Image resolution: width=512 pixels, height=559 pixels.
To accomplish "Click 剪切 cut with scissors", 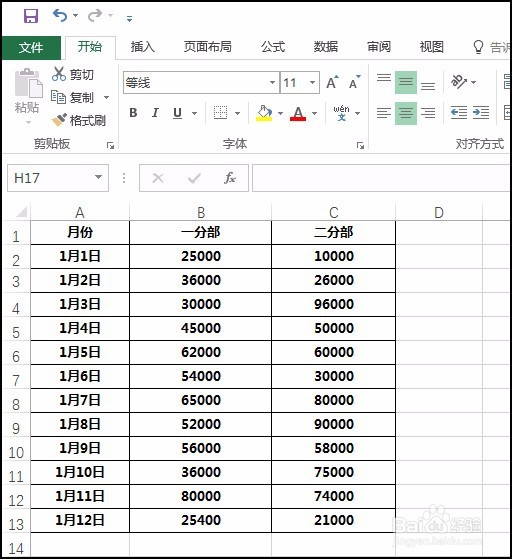I will click(x=73, y=75).
